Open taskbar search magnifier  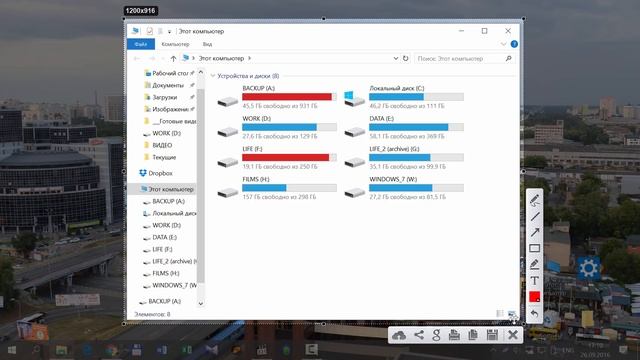36,350
